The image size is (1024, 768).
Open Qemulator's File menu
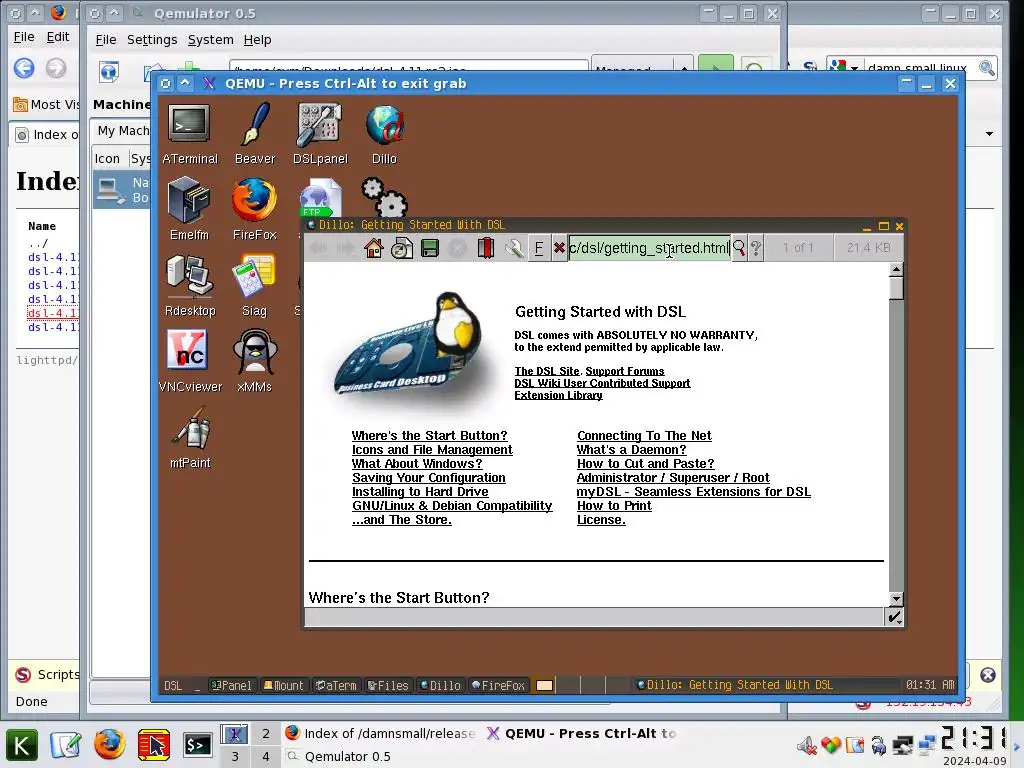coord(106,40)
